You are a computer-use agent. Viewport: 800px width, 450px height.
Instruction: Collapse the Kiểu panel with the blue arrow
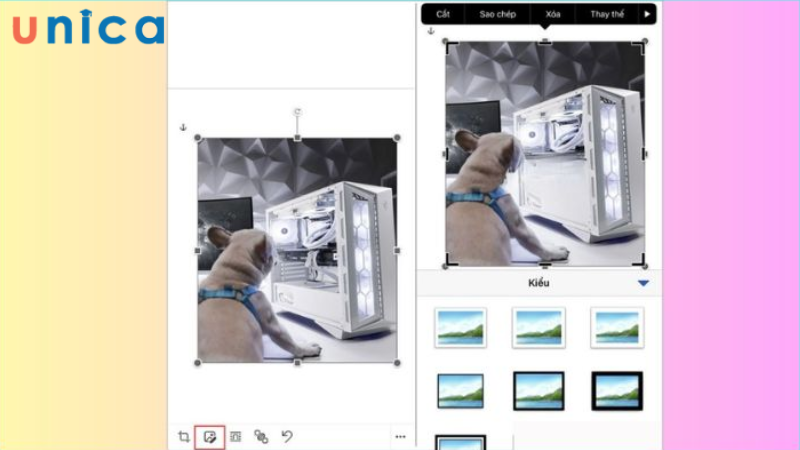coord(643,283)
